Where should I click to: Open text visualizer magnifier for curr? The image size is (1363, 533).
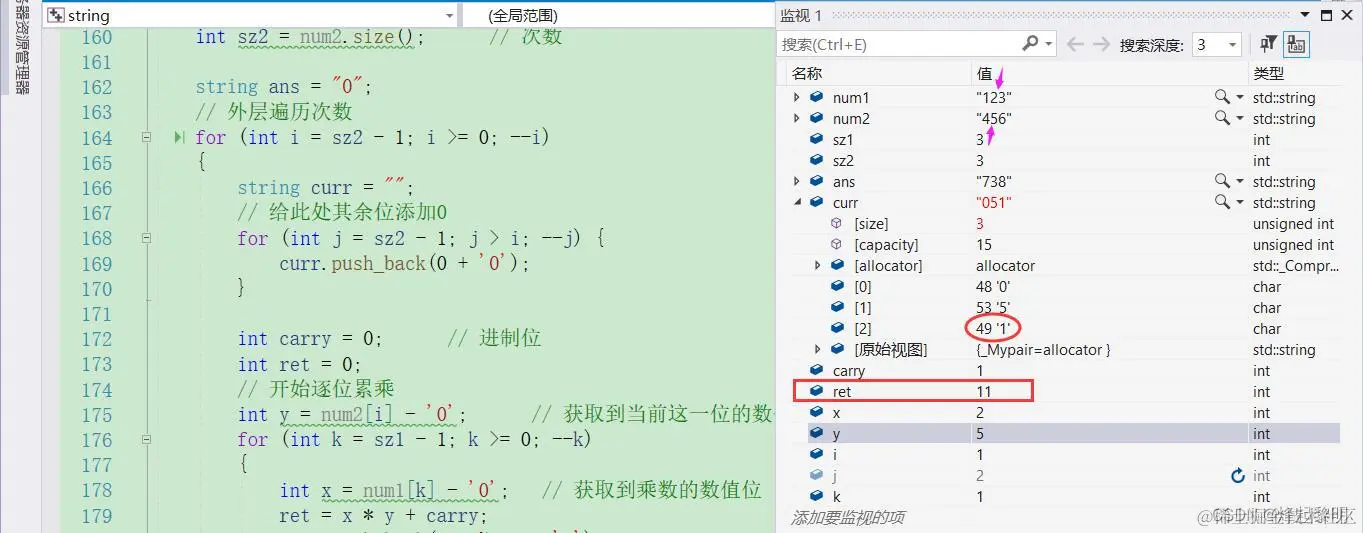pyautogui.click(x=1222, y=202)
